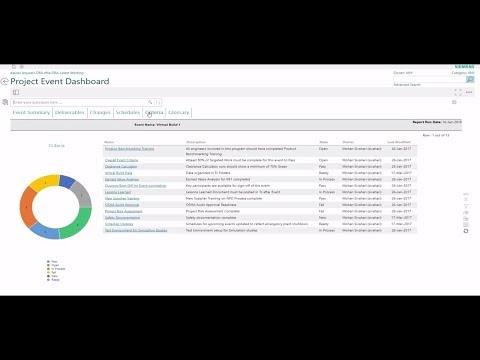
Task: Click the Name column header
Action: click(109, 142)
